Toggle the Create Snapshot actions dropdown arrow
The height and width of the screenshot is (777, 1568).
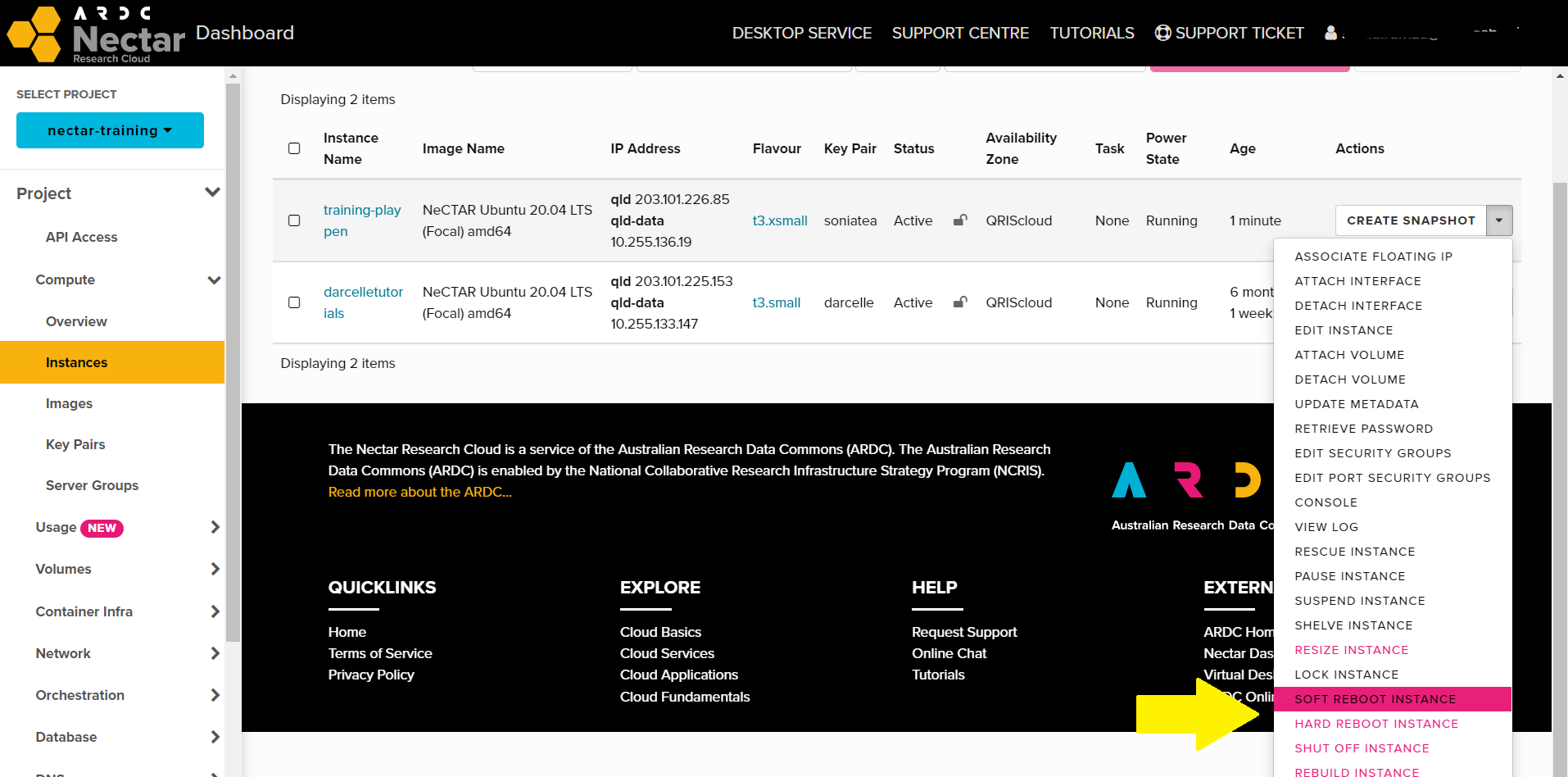[1499, 220]
